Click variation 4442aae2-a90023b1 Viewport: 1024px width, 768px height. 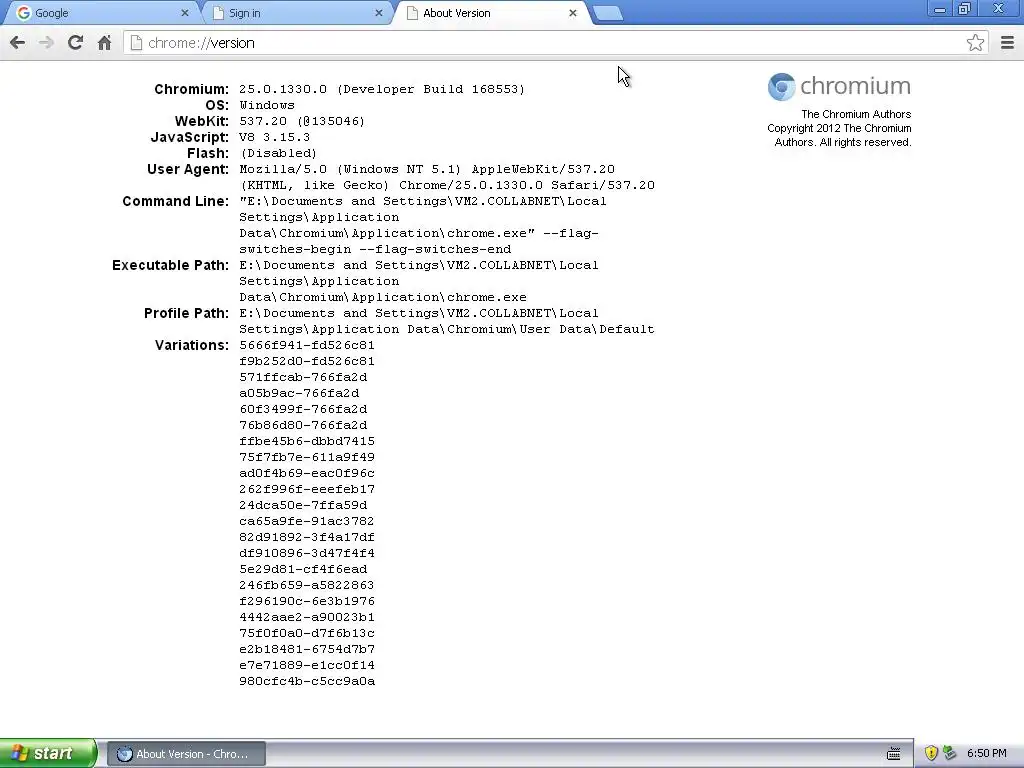pos(307,617)
